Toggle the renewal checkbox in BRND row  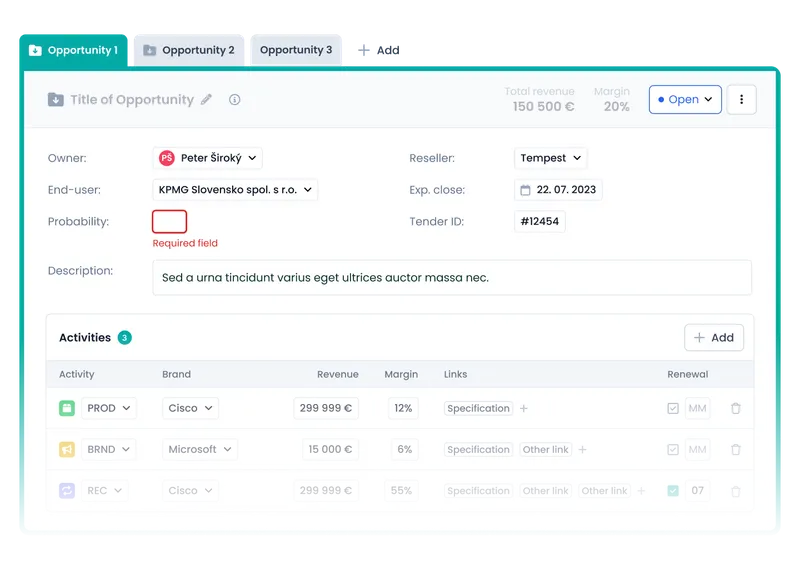point(673,450)
